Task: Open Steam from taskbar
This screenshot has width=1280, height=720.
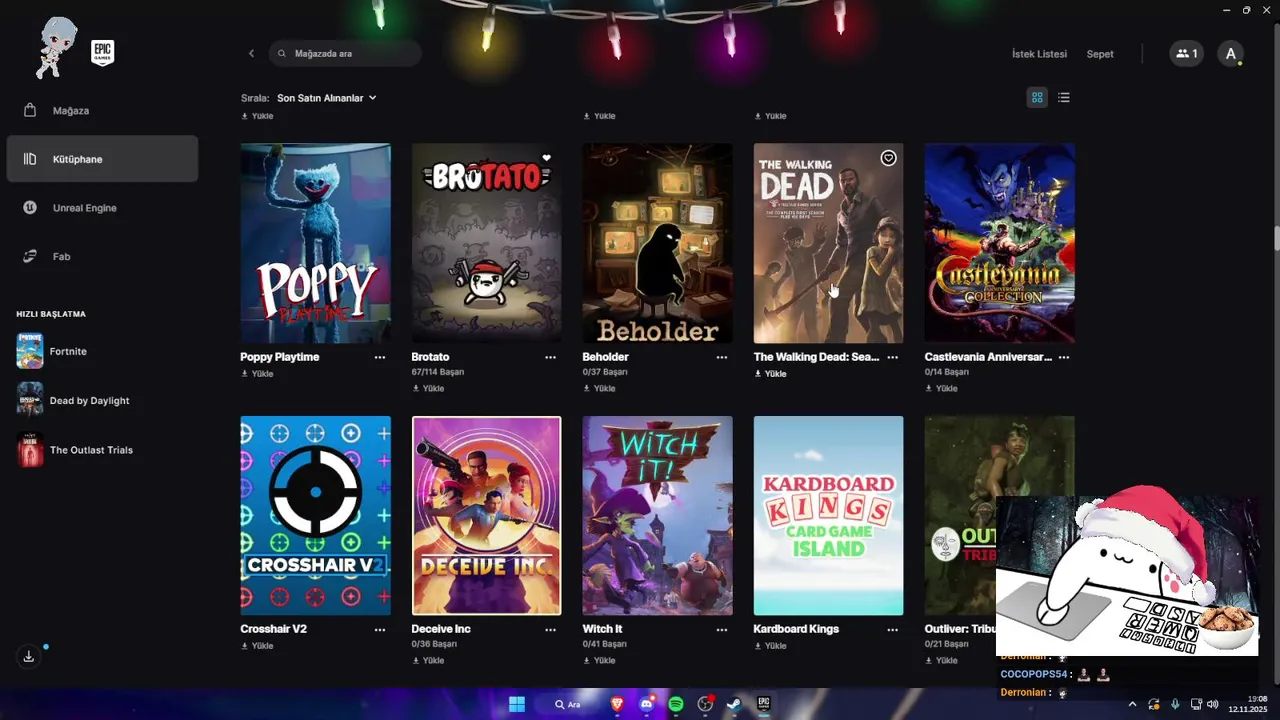Action: click(734, 704)
